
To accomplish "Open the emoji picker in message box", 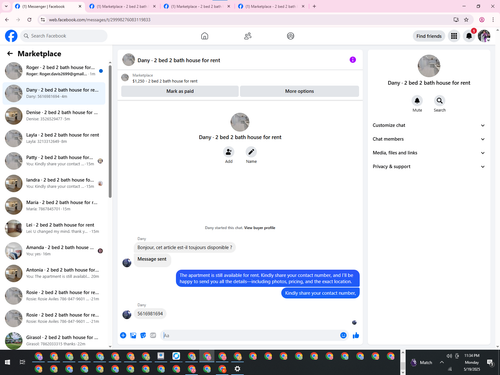I will point(343,335).
